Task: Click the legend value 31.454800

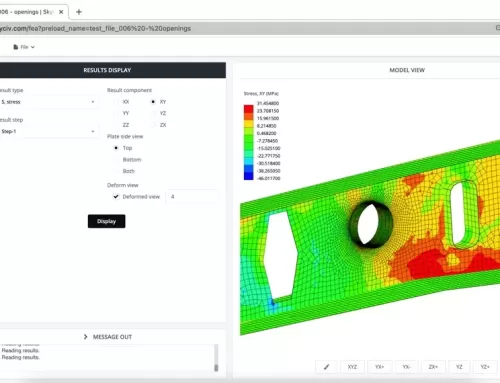Action: point(268,103)
